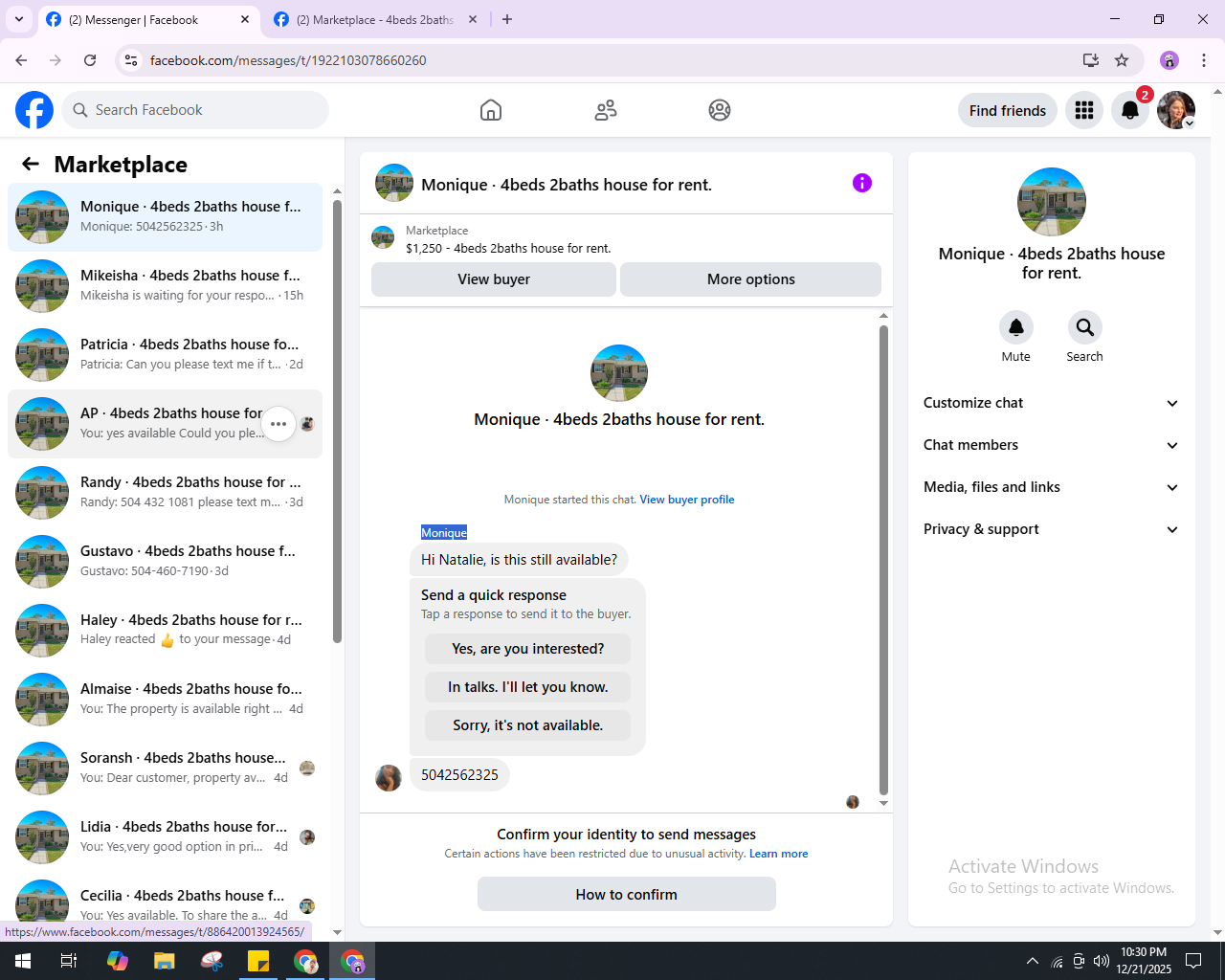Viewport: 1225px width, 980px height.
Task: Click the chat messages scrollbar
Action: (x=883, y=560)
